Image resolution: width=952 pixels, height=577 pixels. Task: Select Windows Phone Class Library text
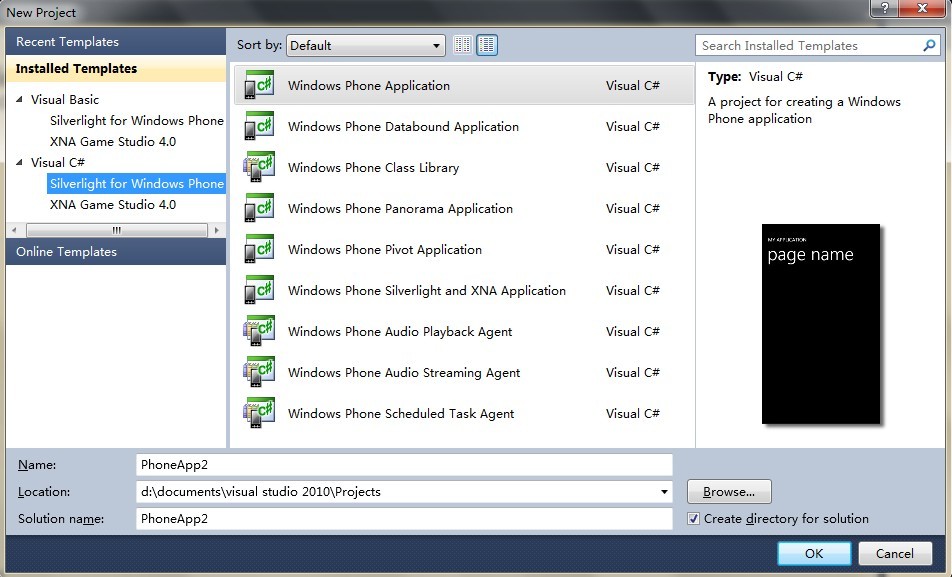pos(373,168)
